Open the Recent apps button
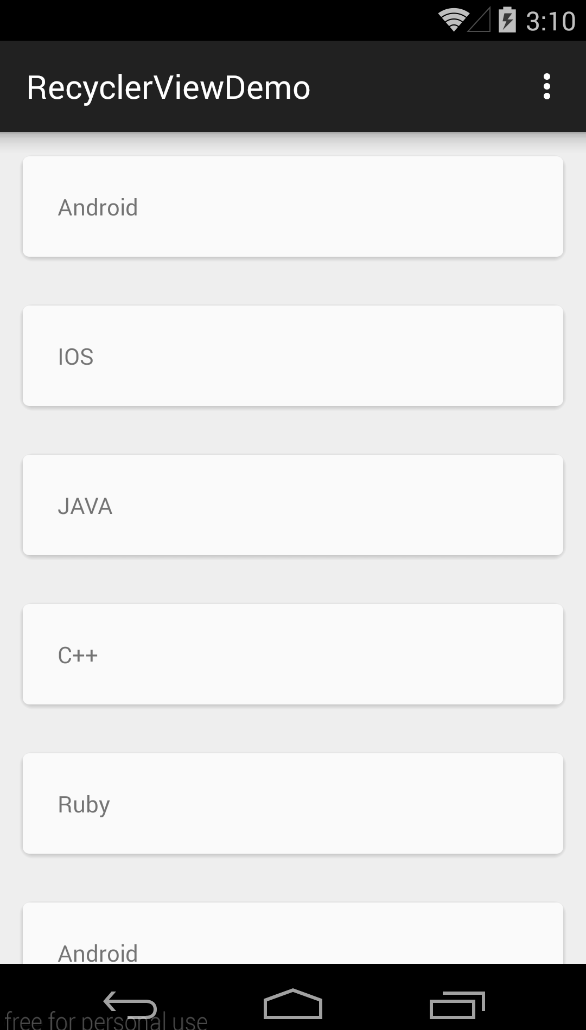 tap(457, 1005)
